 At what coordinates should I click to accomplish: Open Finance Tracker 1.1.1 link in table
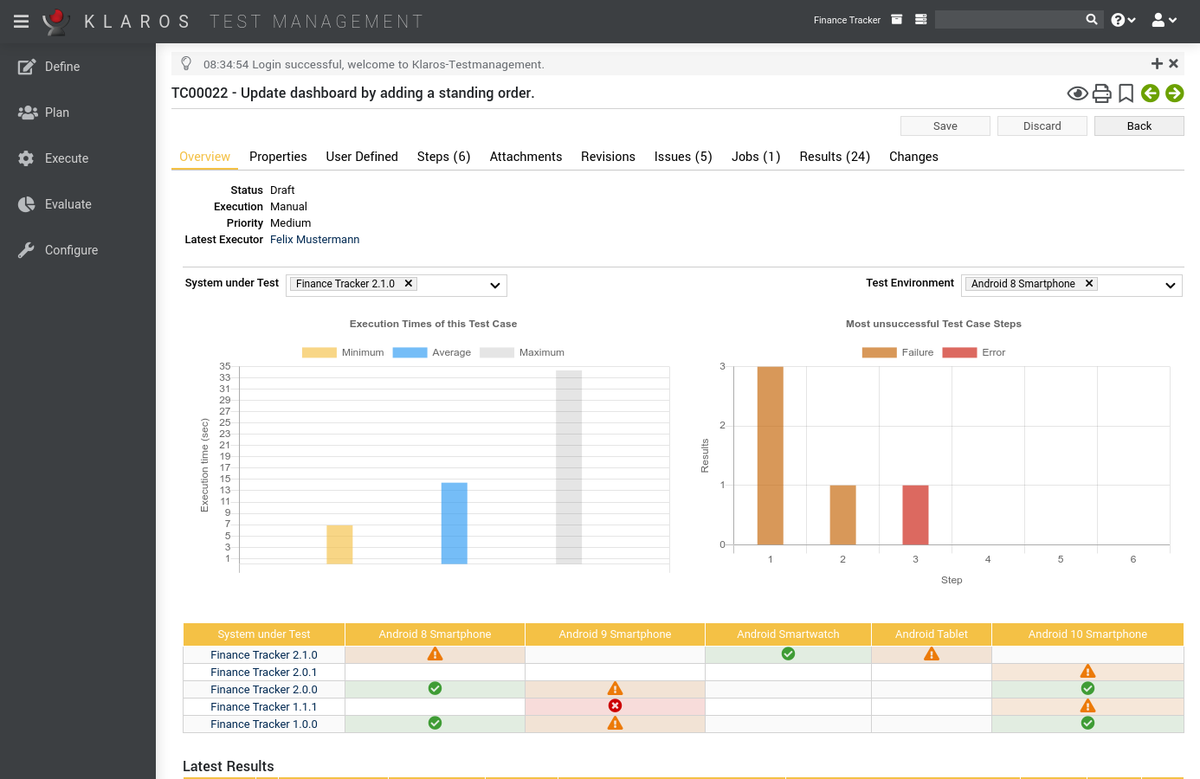pos(264,706)
